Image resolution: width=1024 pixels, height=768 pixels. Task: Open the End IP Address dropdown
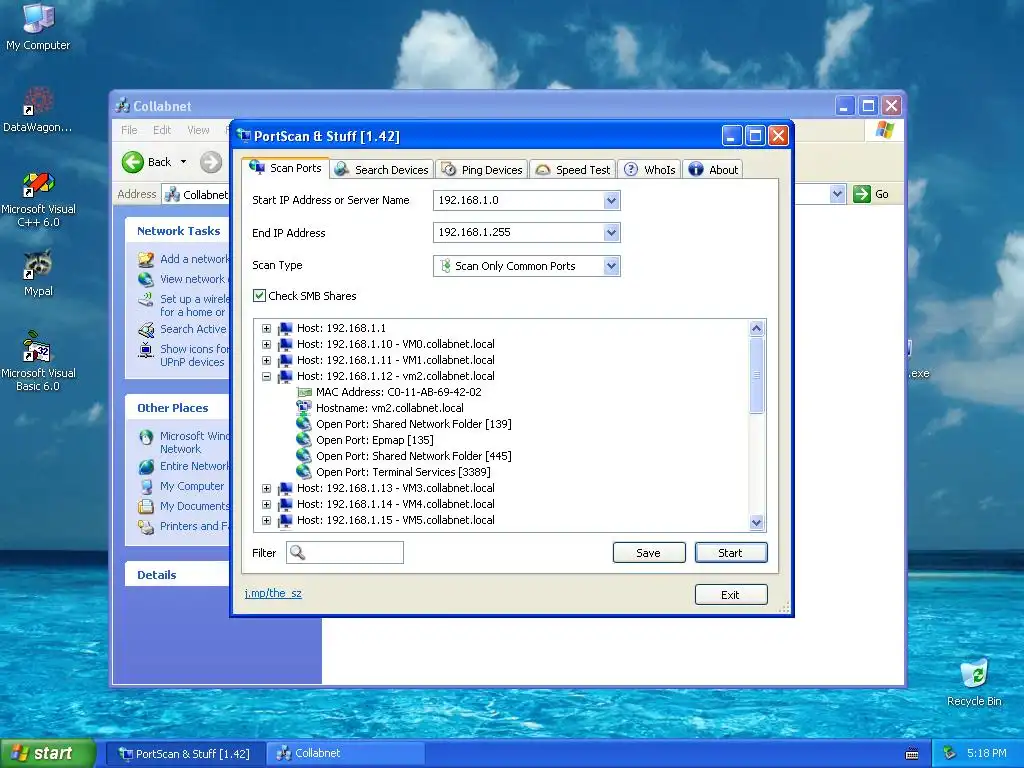point(611,232)
